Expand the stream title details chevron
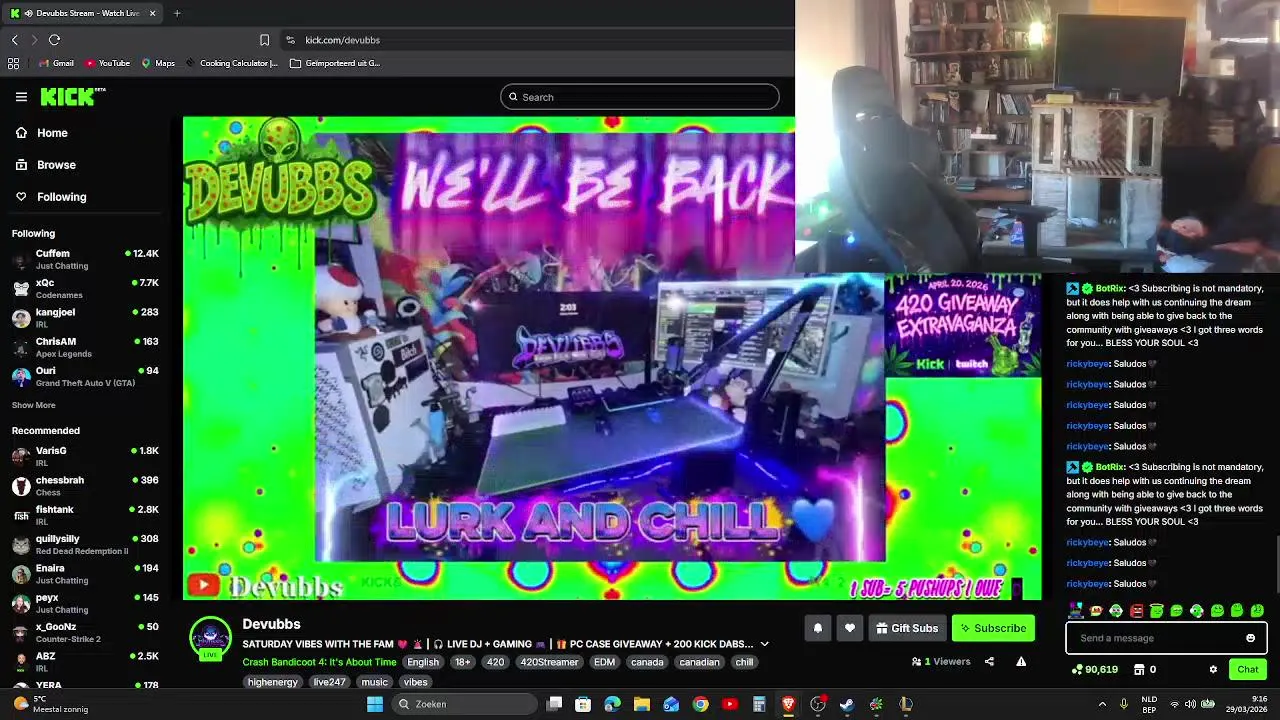 pyautogui.click(x=764, y=644)
